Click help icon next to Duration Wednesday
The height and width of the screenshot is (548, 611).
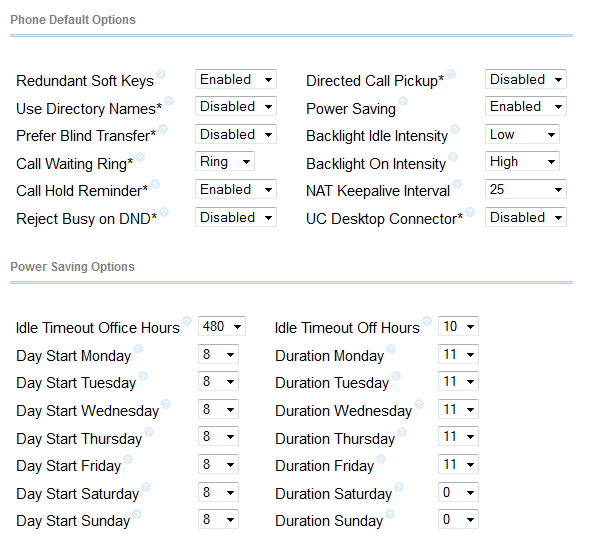(419, 404)
